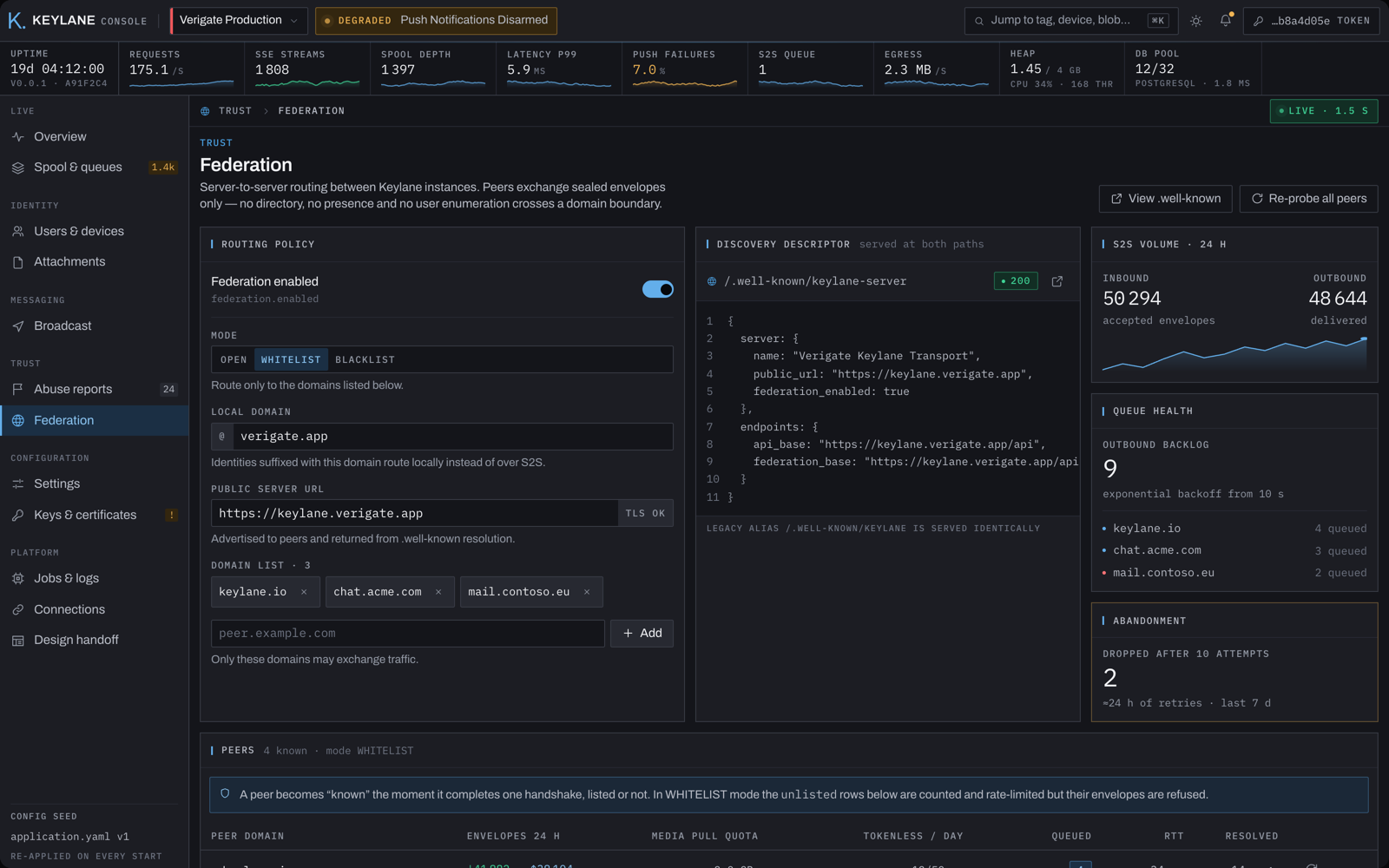This screenshot has height=868, width=1389.
Task: Click TRUST in the breadcrumb
Action: [x=235, y=111]
